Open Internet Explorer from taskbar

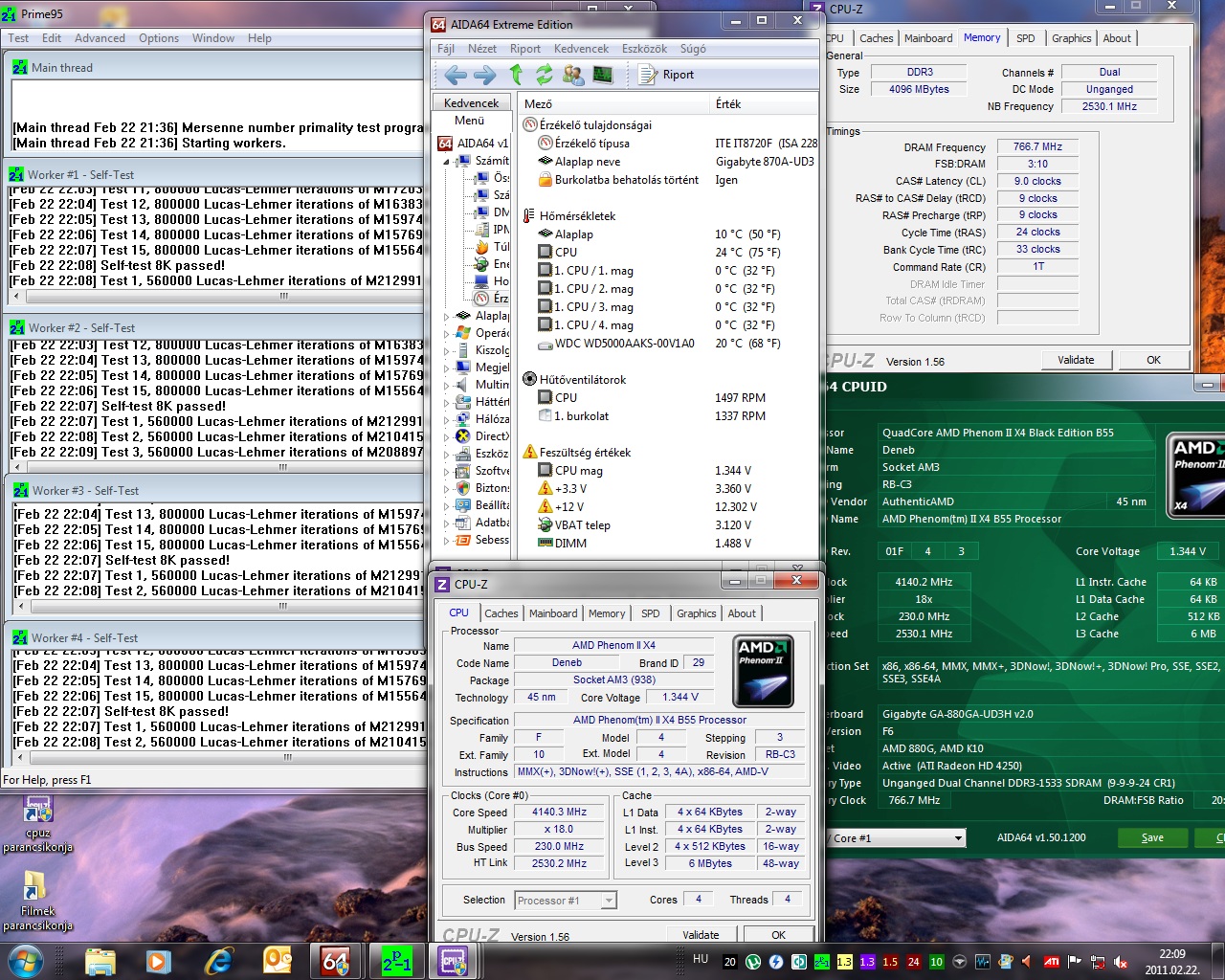click(219, 961)
